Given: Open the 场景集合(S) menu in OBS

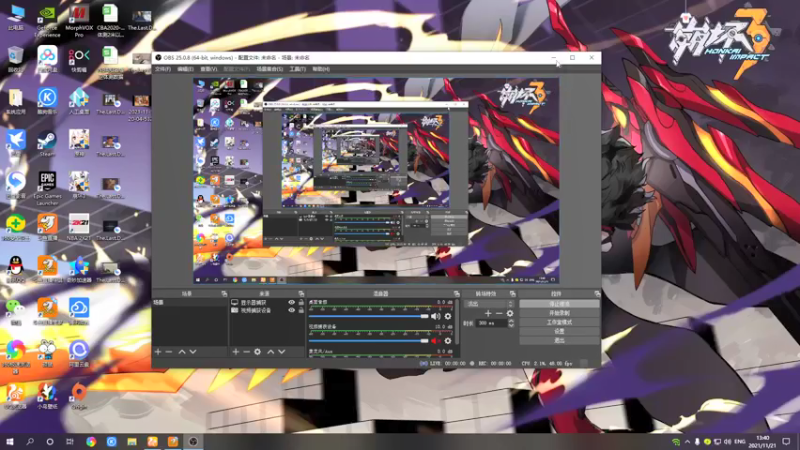Looking at the screenshot, I should pyautogui.click(x=269, y=69).
